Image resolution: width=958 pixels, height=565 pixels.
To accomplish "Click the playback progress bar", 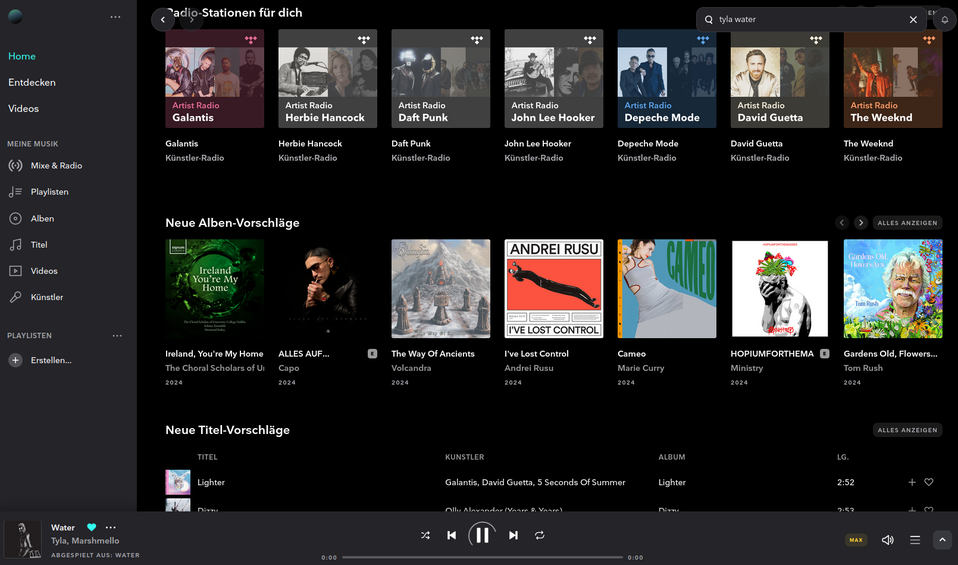I will (482, 557).
